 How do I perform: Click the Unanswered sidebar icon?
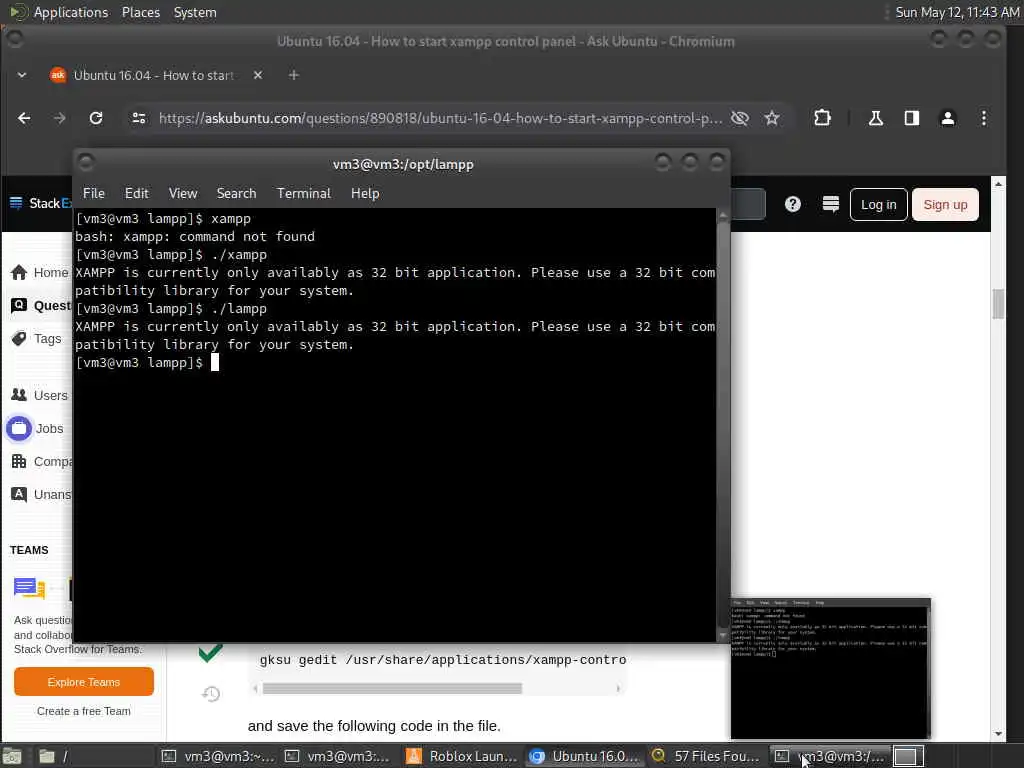point(19,494)
